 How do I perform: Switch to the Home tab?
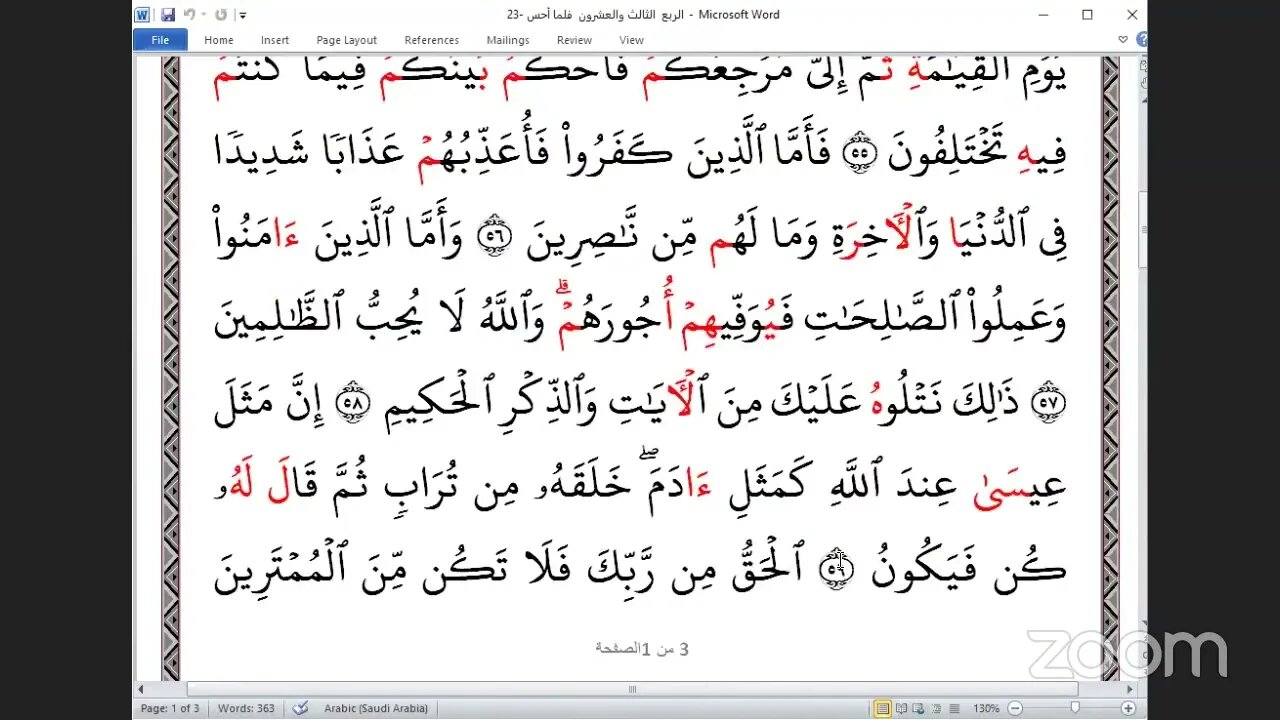pyautogui.click(x=218, y=40)
